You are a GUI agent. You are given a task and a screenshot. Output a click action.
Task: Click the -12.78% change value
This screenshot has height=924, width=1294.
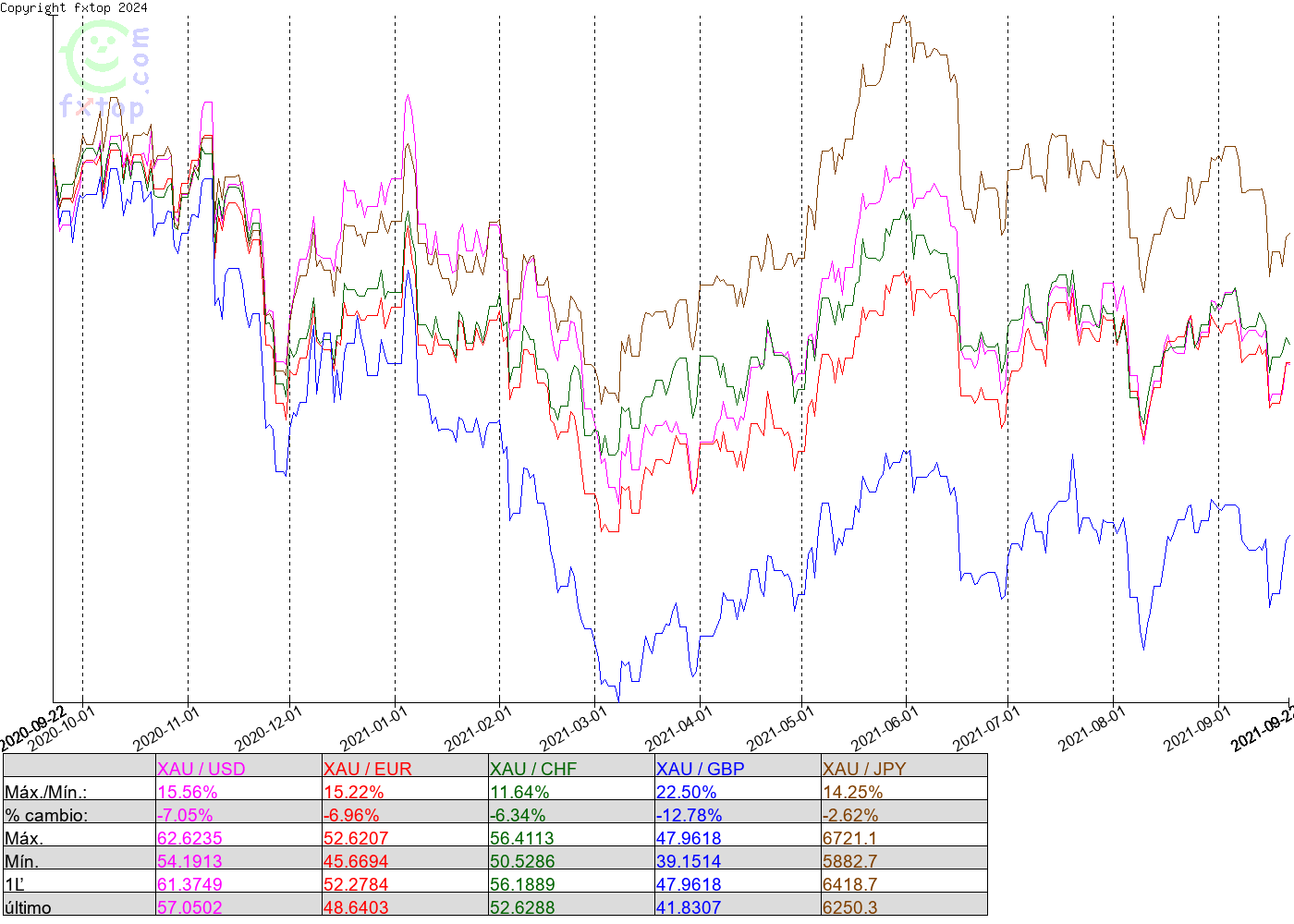point(690,816)
